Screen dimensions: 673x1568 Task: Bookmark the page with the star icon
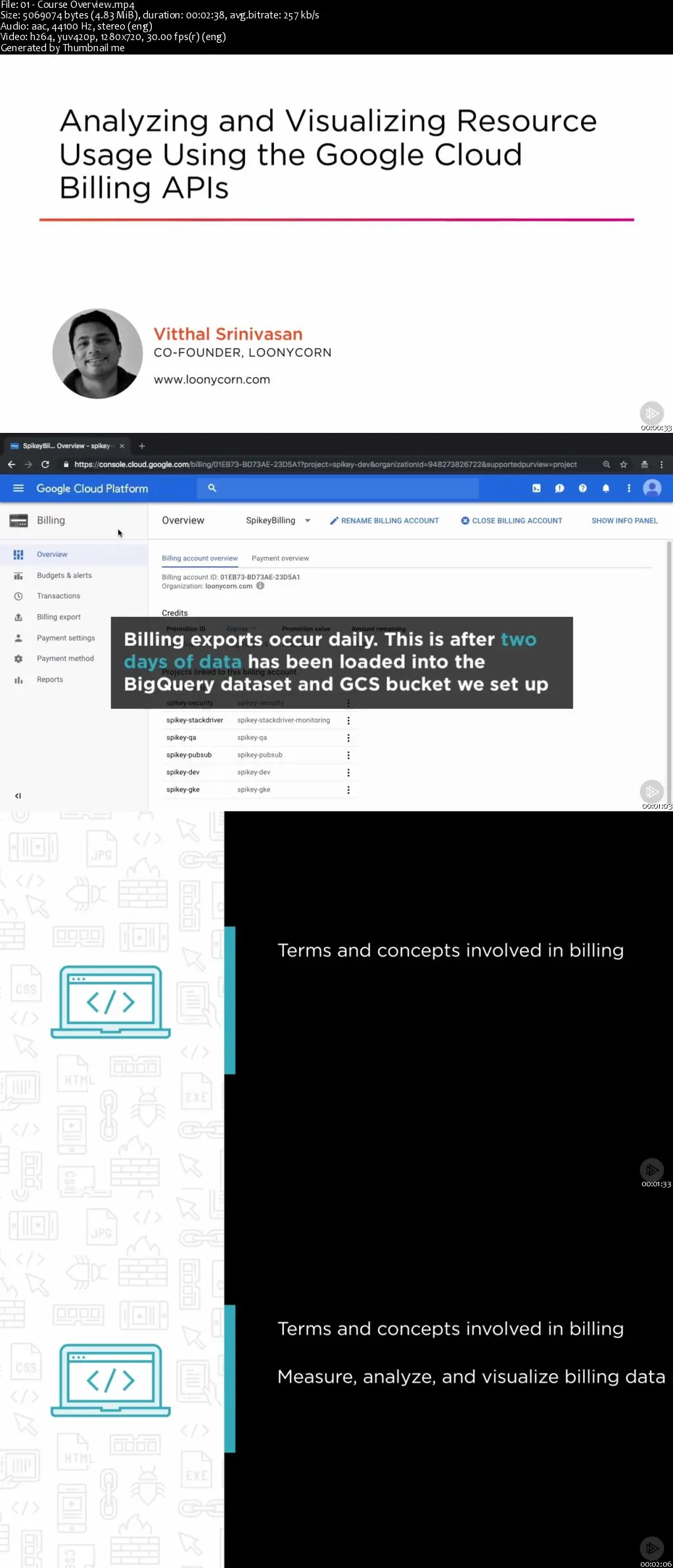624,464
